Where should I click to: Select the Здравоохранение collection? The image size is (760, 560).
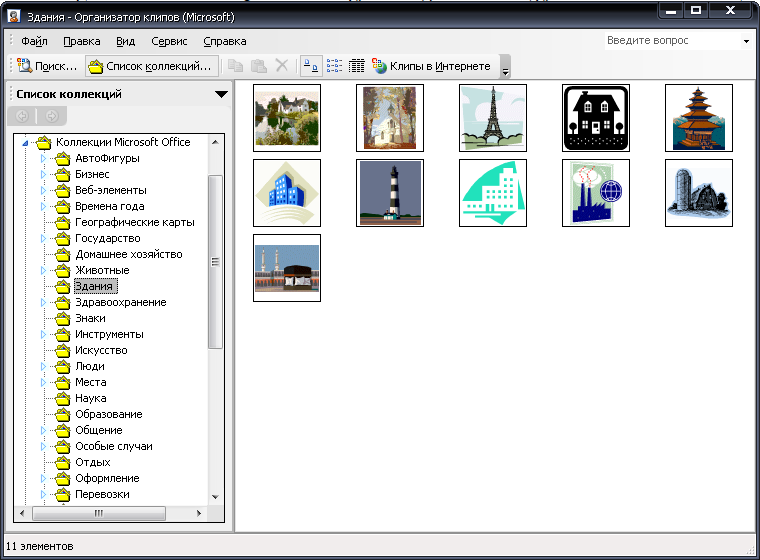120,302
